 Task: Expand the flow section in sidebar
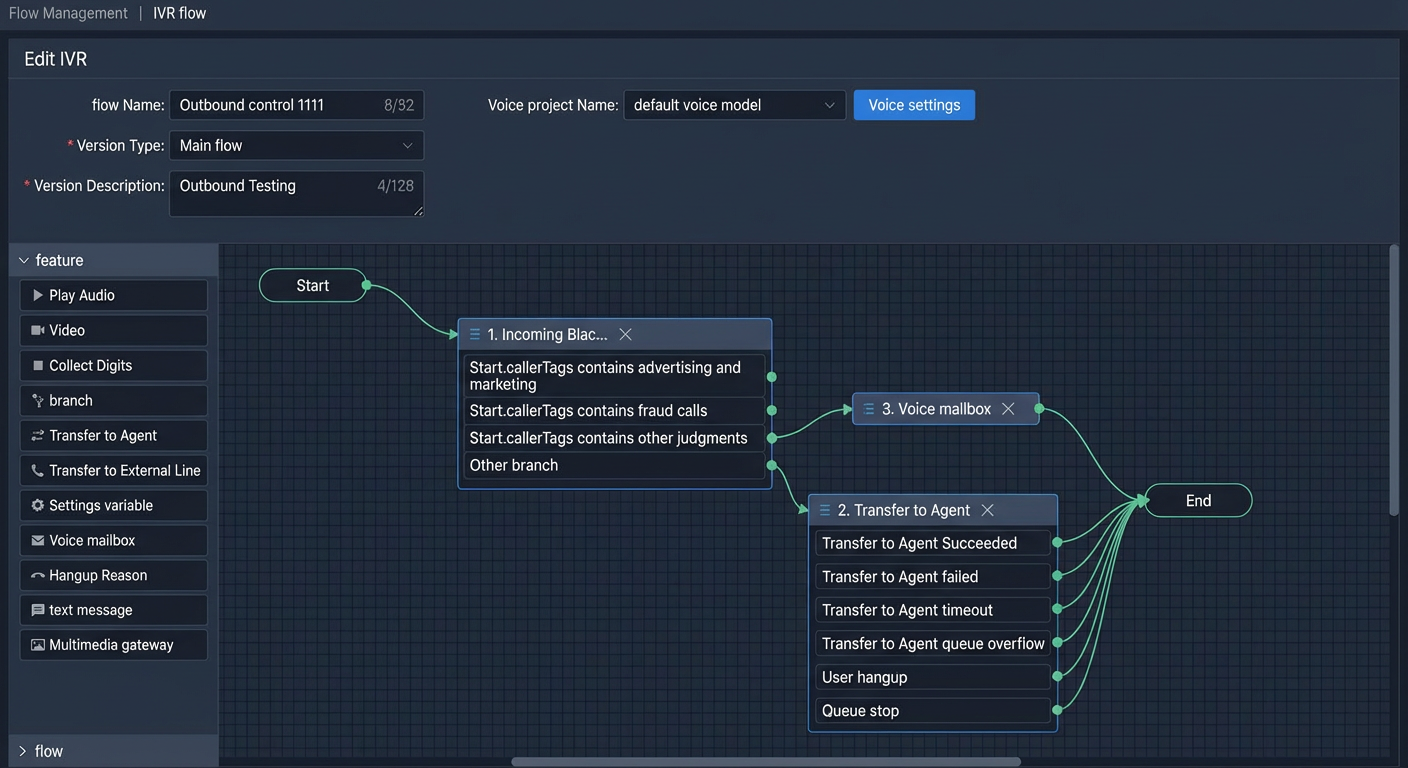coord(24,751)
